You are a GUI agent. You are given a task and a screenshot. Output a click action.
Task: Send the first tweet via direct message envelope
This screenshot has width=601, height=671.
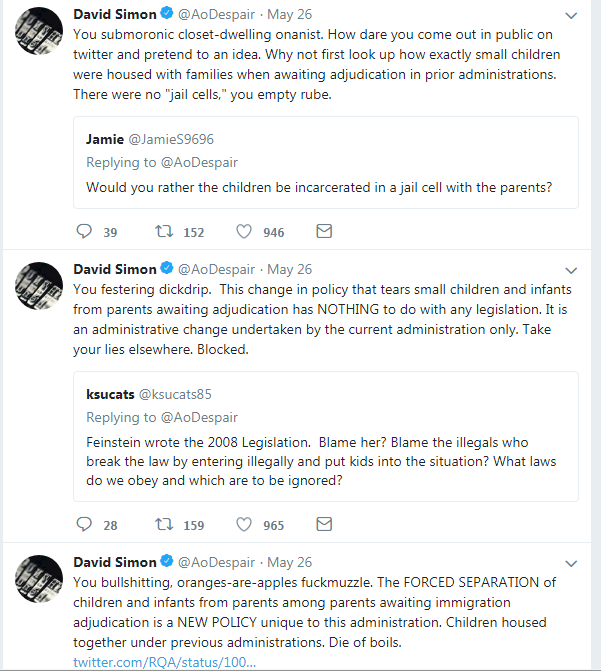point(324,231)
